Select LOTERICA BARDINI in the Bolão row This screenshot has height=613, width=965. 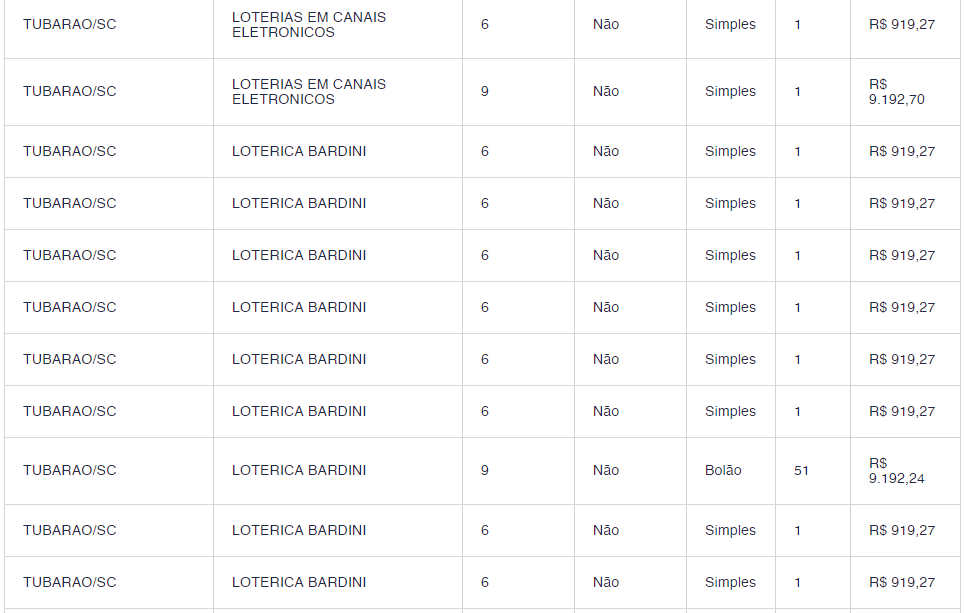tap(299, 471)
